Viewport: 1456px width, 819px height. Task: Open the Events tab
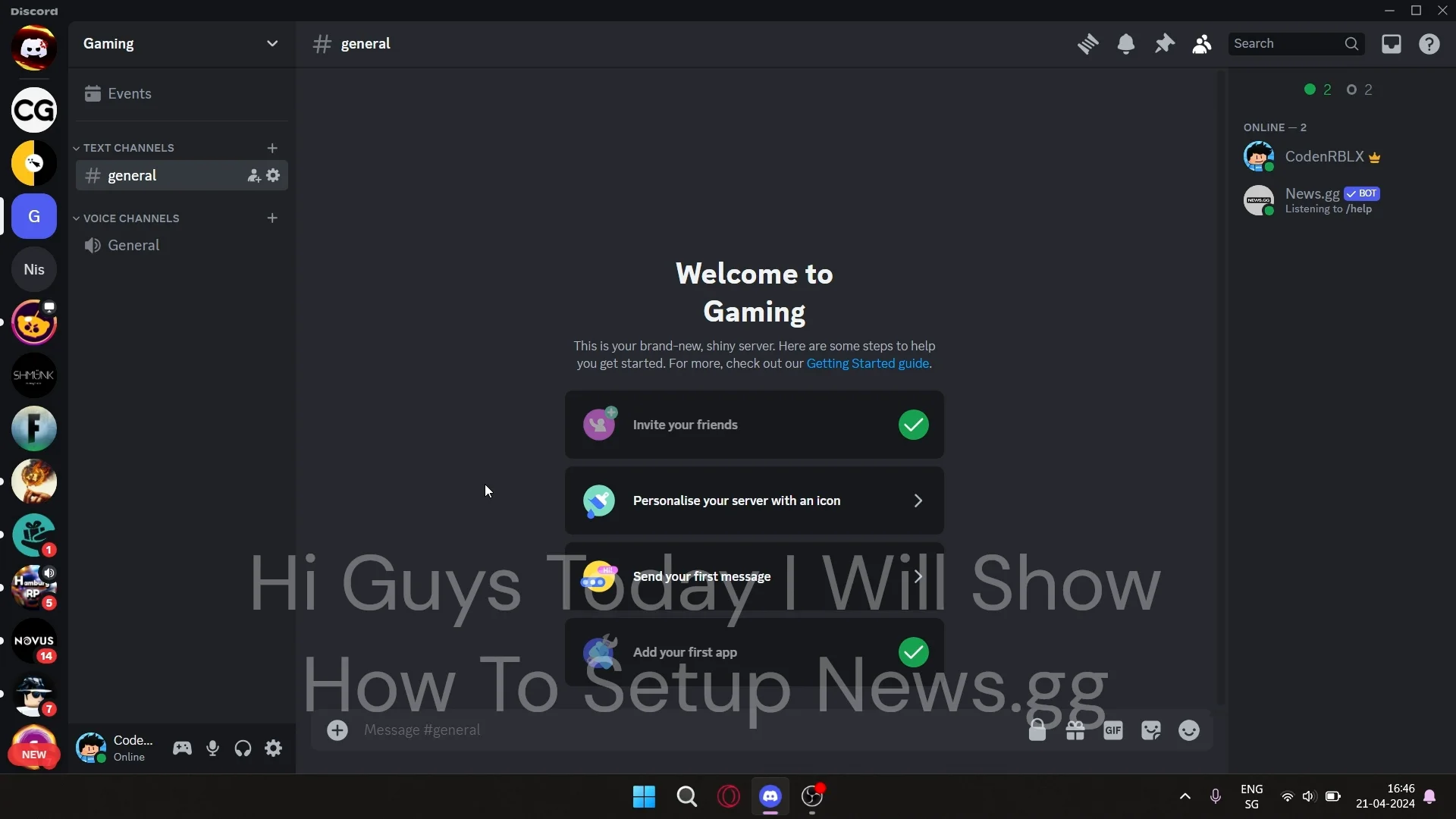click(x=130, y=93)
